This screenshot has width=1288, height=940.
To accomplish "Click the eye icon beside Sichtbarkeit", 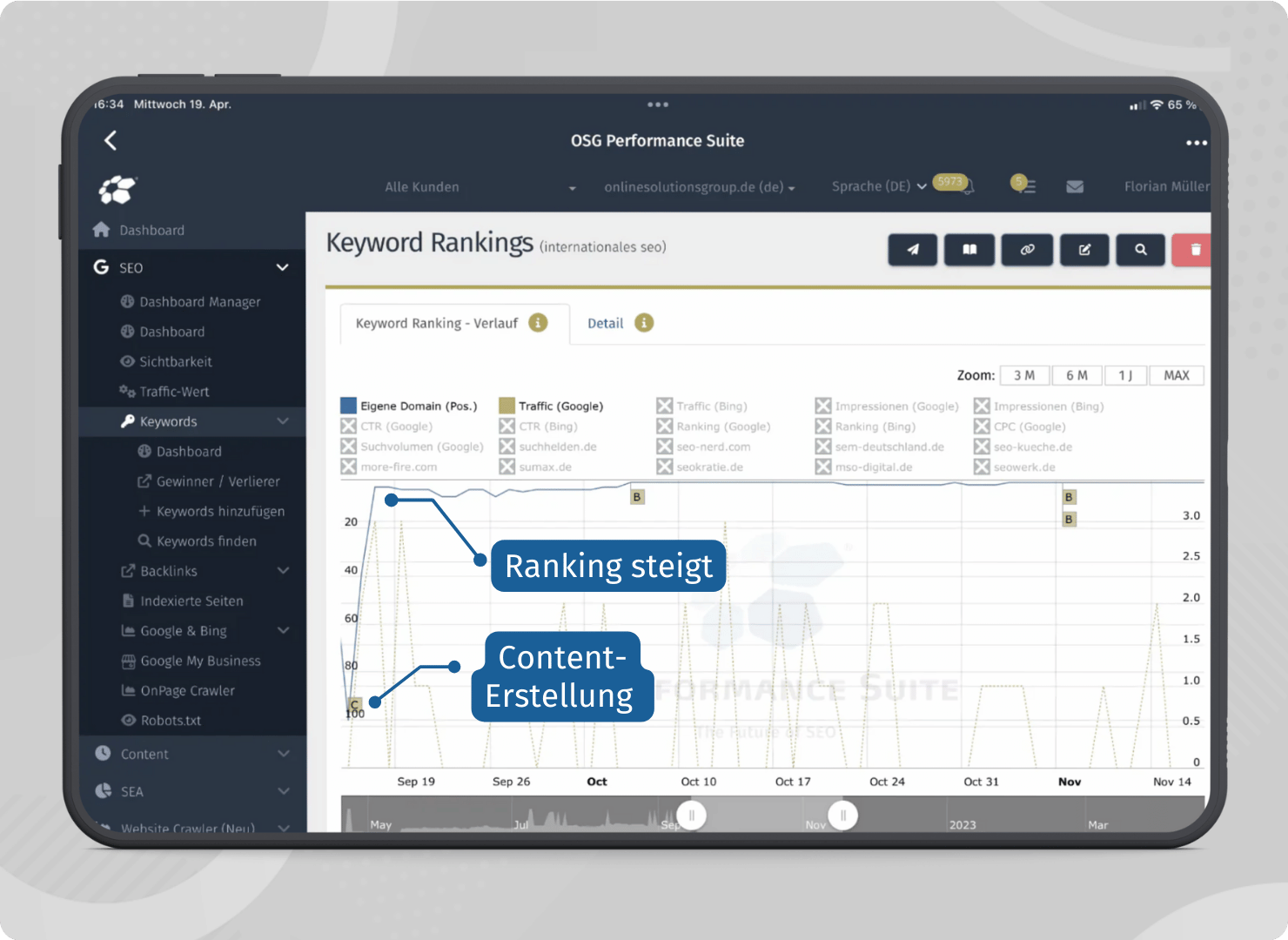I will coord(127,361).
